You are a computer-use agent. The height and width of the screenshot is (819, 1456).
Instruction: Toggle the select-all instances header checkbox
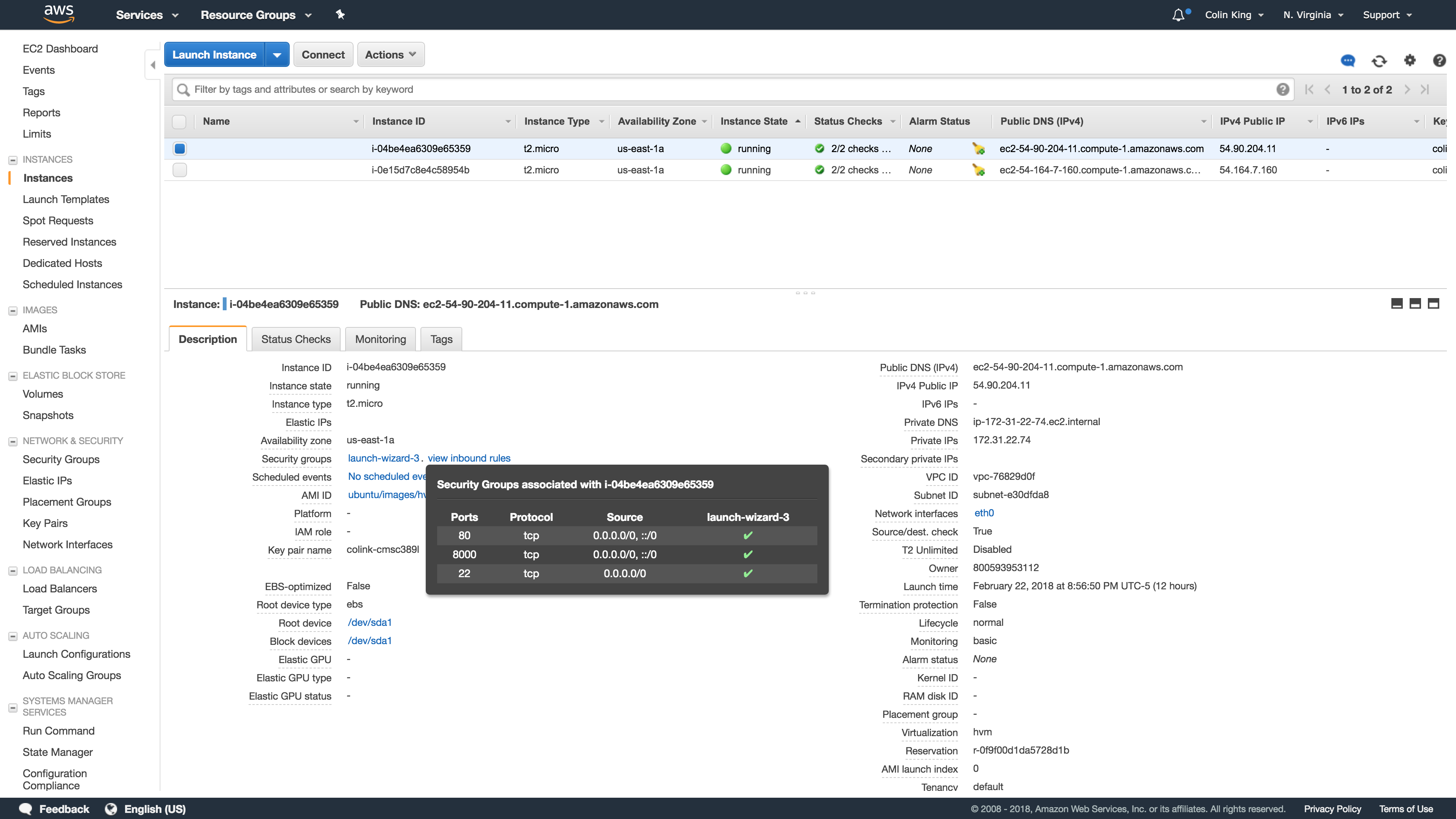(179, 122)
